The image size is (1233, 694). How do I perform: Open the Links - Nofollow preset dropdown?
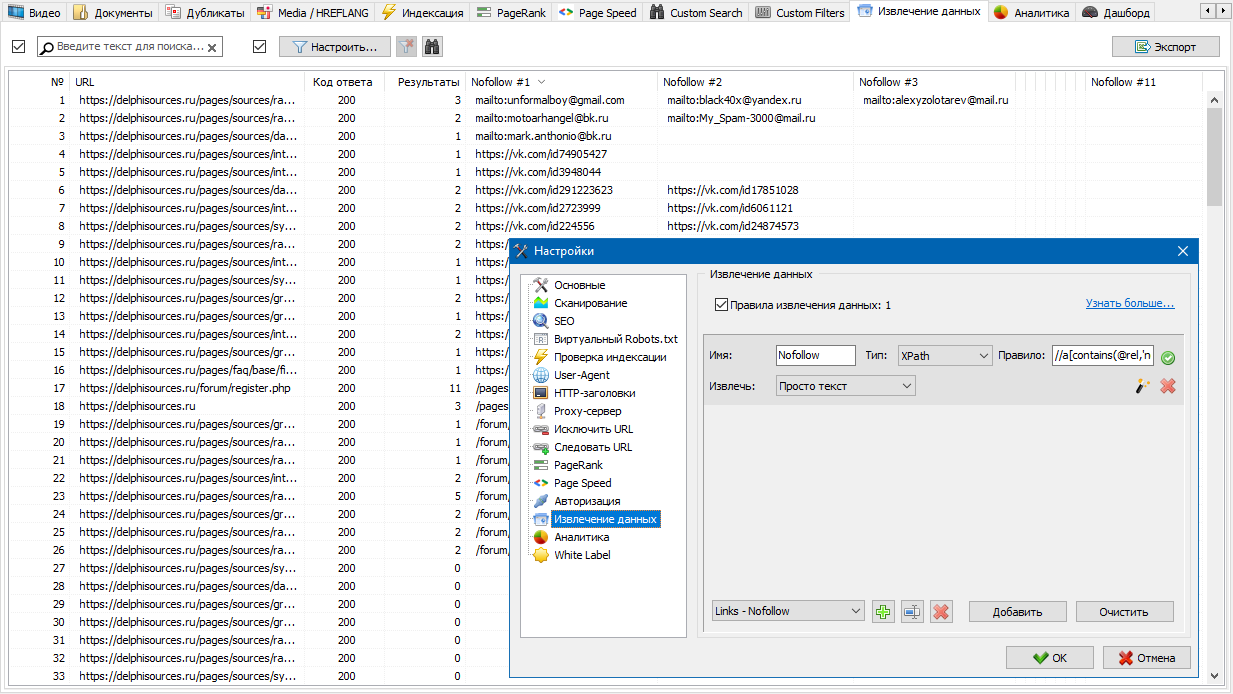(x=788, y=611)
